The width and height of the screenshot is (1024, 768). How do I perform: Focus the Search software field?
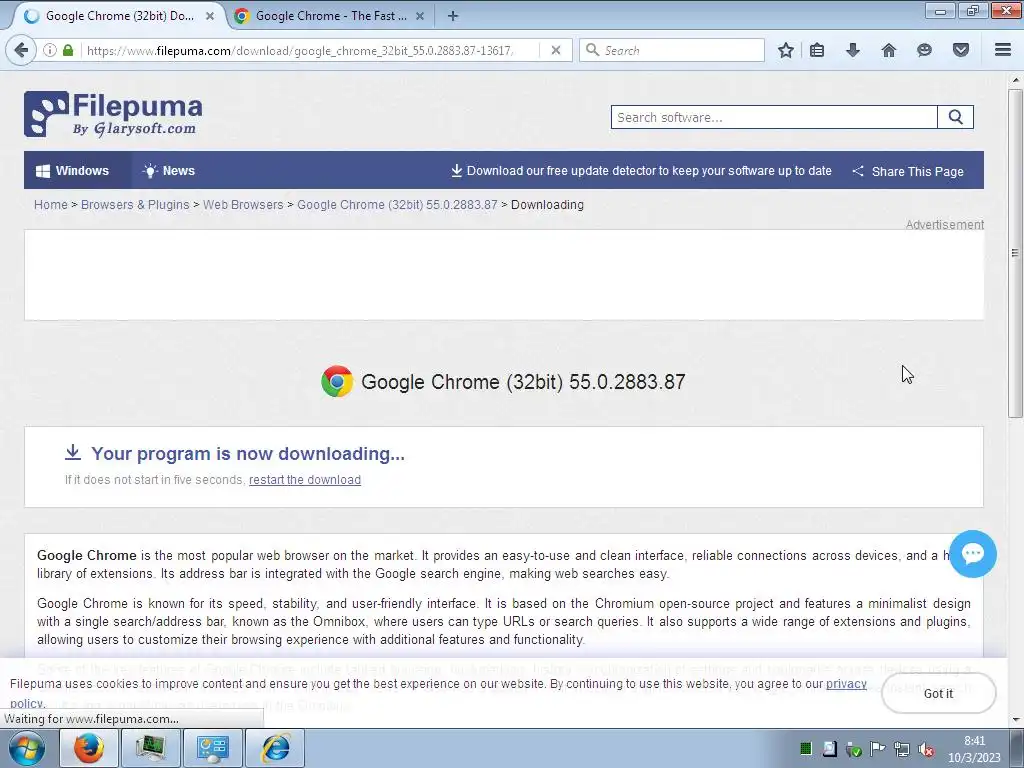point(774,118)
